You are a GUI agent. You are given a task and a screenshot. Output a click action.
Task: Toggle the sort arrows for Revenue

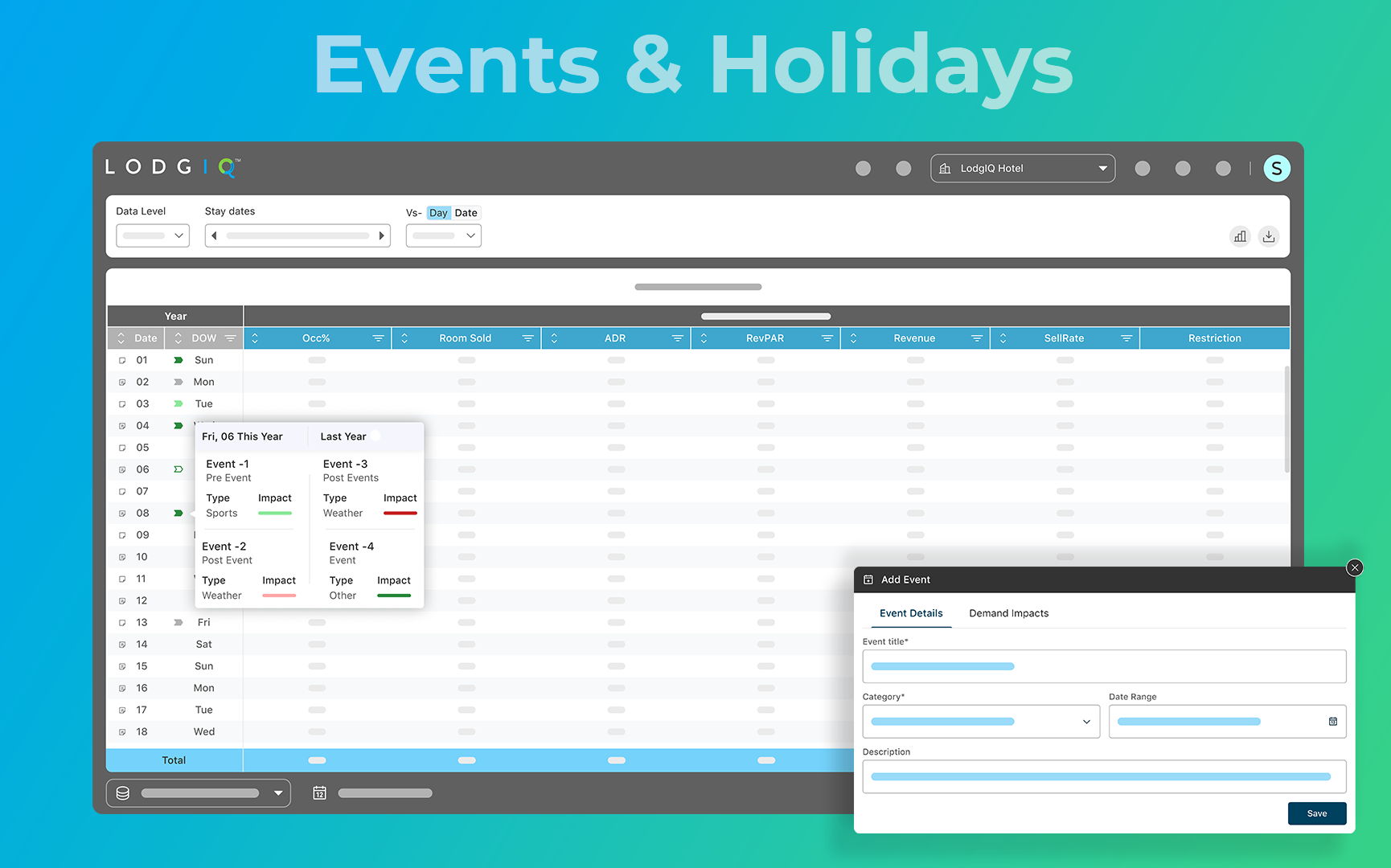click(853, 338)
